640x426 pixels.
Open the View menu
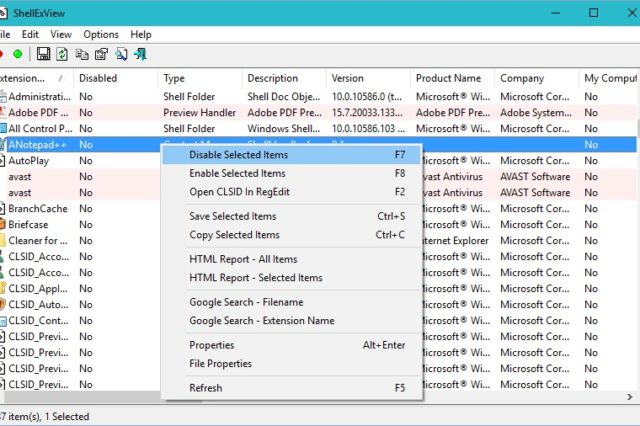pyautogui.click(x=61, y=34)
